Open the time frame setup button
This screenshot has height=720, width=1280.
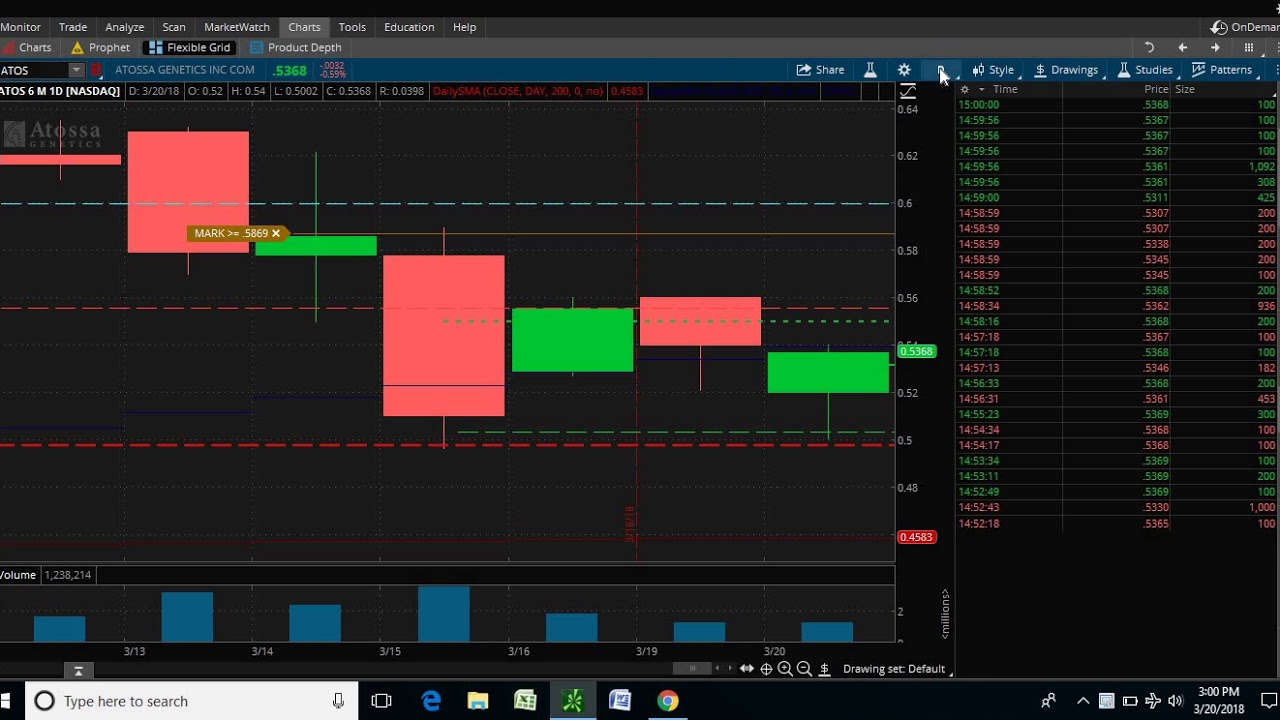[941, 70]
